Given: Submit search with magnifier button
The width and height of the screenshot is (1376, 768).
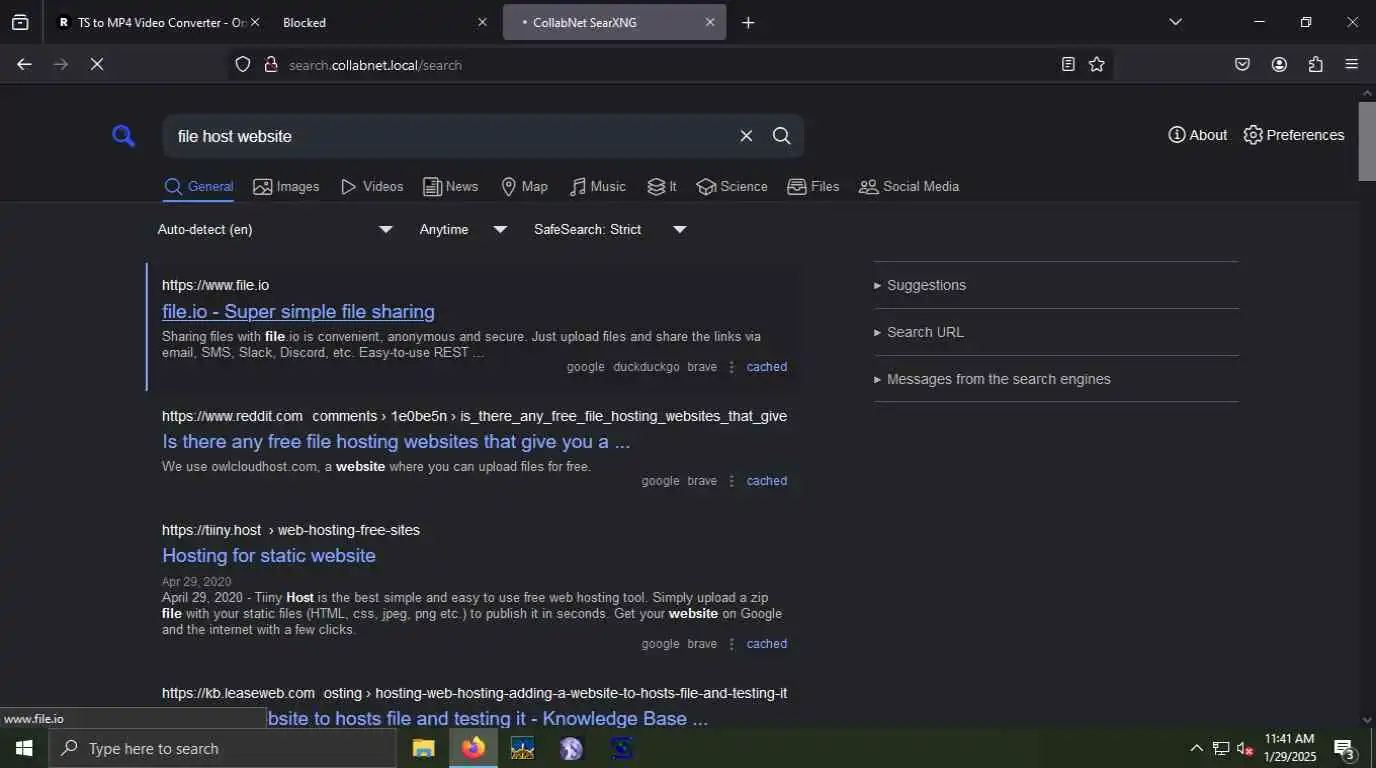Looking at the screenshot, I should click(782, 136).
